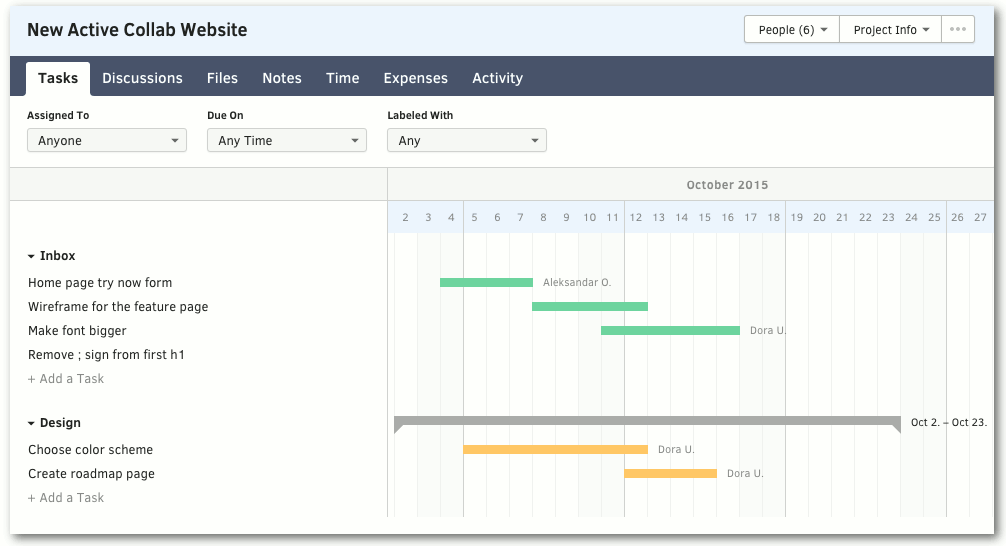
Task: Open the Expenses tab
Action: click(415, 78)
